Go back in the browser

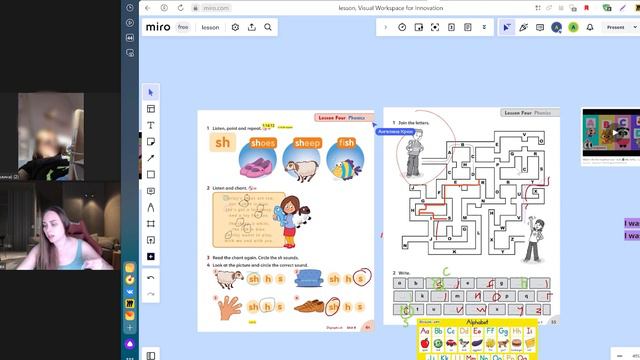148,8
